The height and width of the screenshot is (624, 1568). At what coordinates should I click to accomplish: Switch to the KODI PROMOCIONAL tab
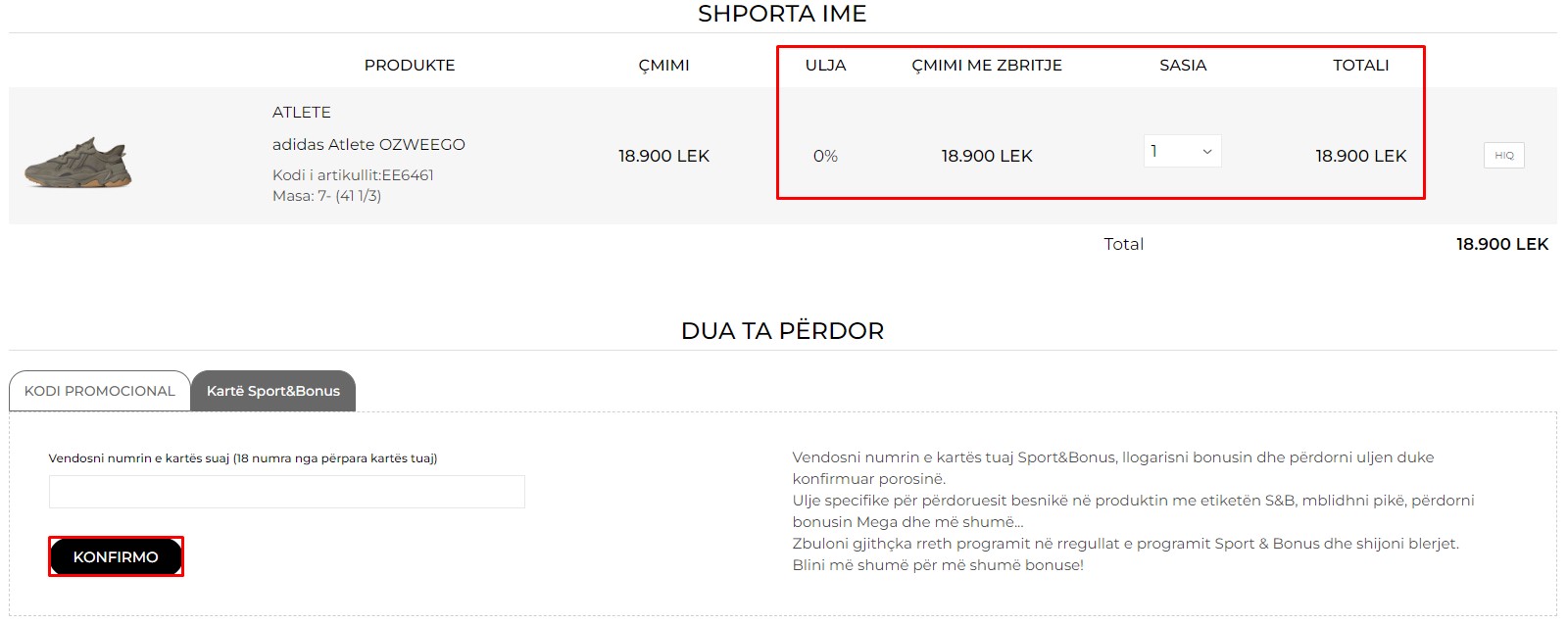(x=100, y=391)
